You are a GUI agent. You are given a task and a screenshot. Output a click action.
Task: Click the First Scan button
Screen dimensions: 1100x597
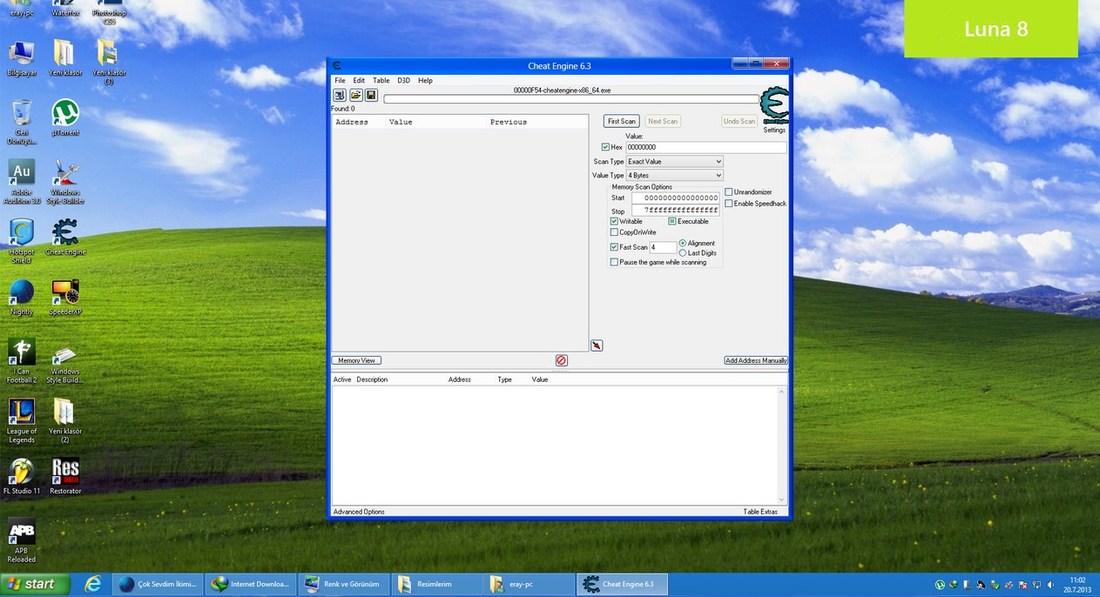point(622,121)
